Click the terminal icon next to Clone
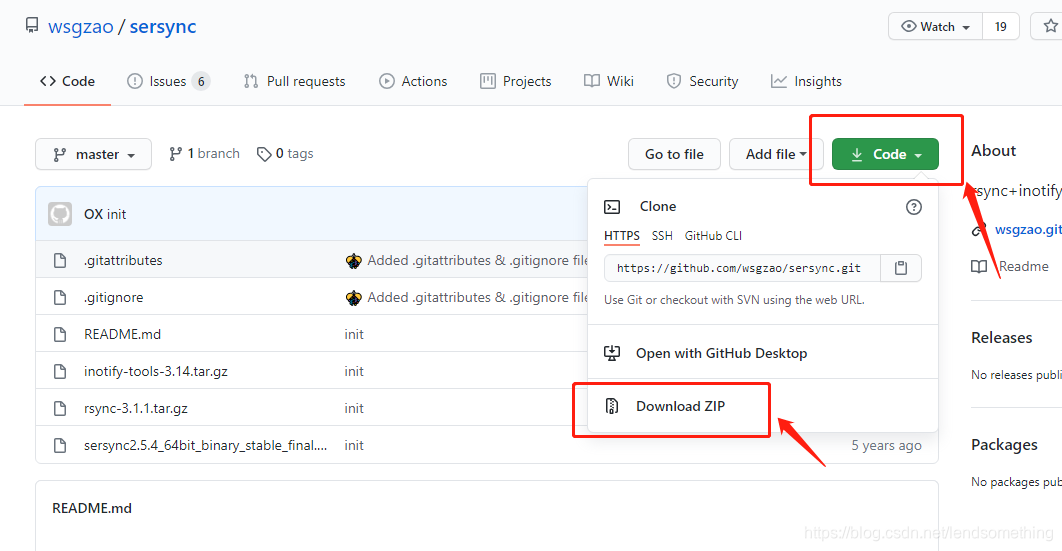The image size is (1062, 551). 612,206
